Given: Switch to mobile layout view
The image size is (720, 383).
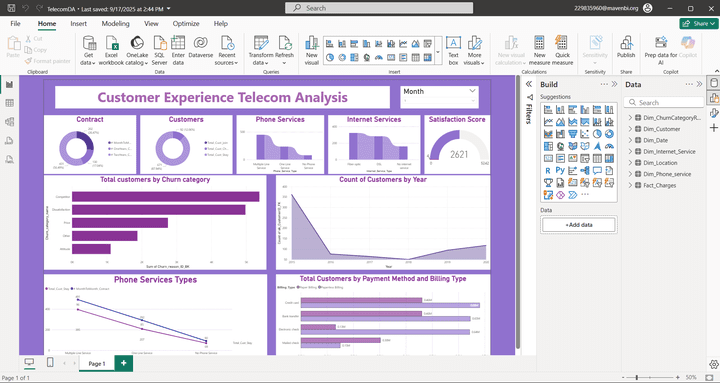Looking at the screenshot, I should (50, 363).
